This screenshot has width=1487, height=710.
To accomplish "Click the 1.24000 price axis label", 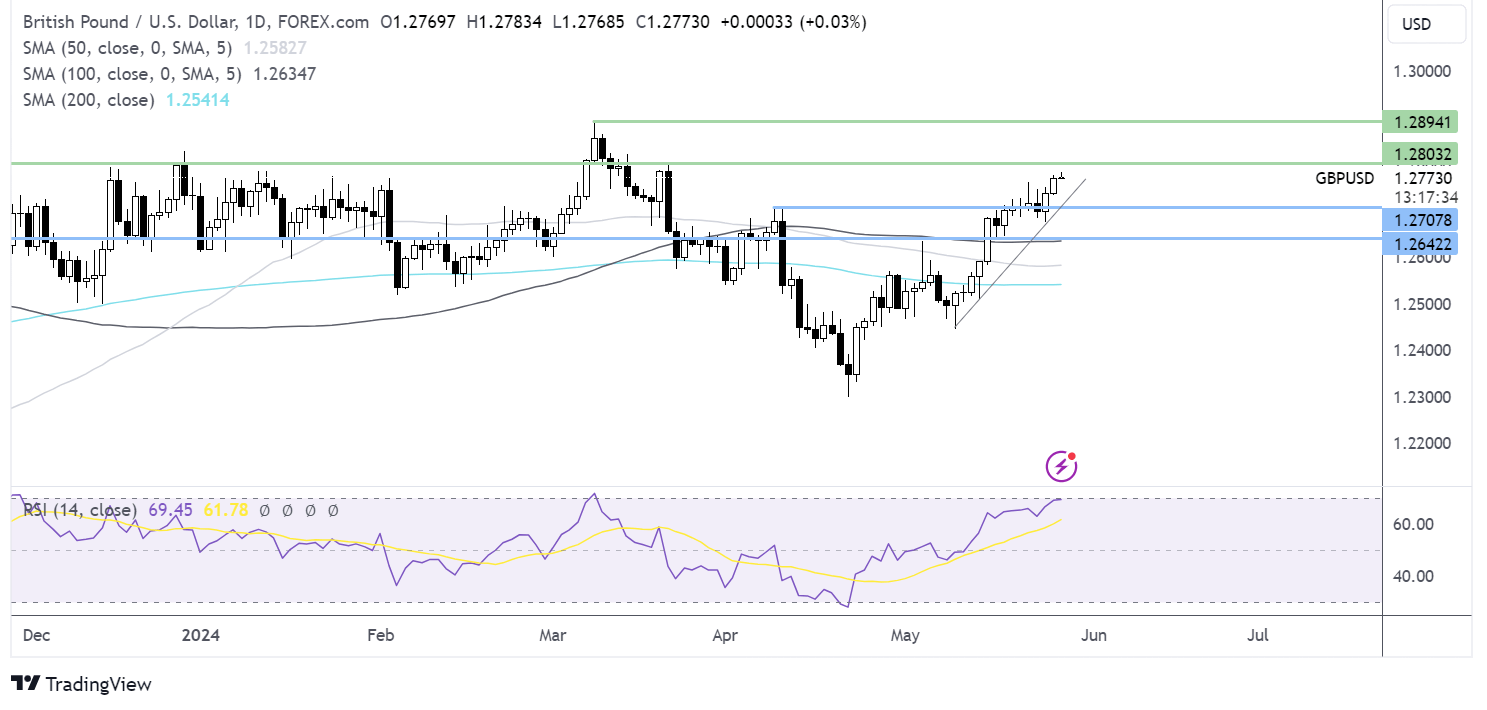I will pyautogui.click(x=1421, y=351).
